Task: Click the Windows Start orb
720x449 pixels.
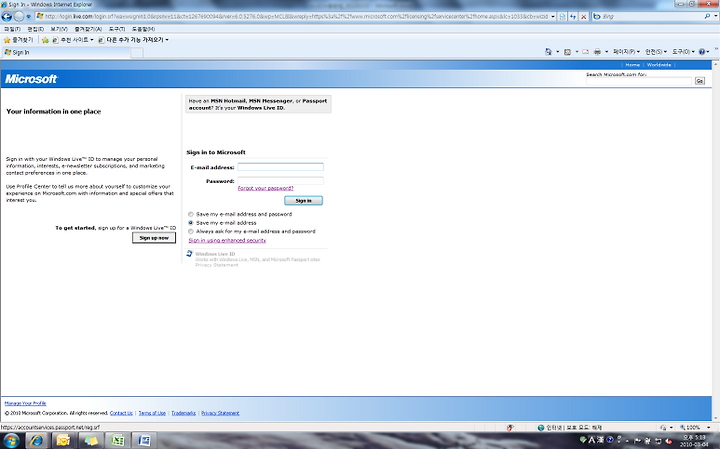Action: (x=11, y=441)
